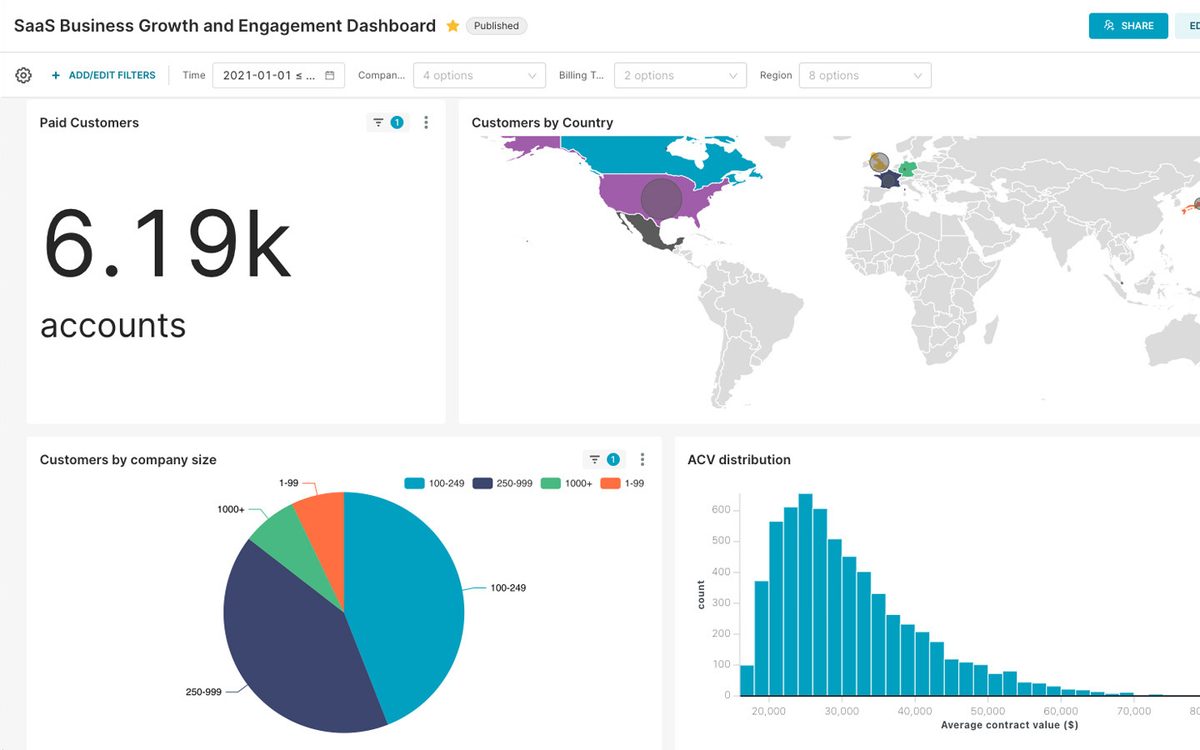Viewport: 1200px width, 750px height.
Task: Toggle the 250-999 legend entry
Action: coord(503,483)
